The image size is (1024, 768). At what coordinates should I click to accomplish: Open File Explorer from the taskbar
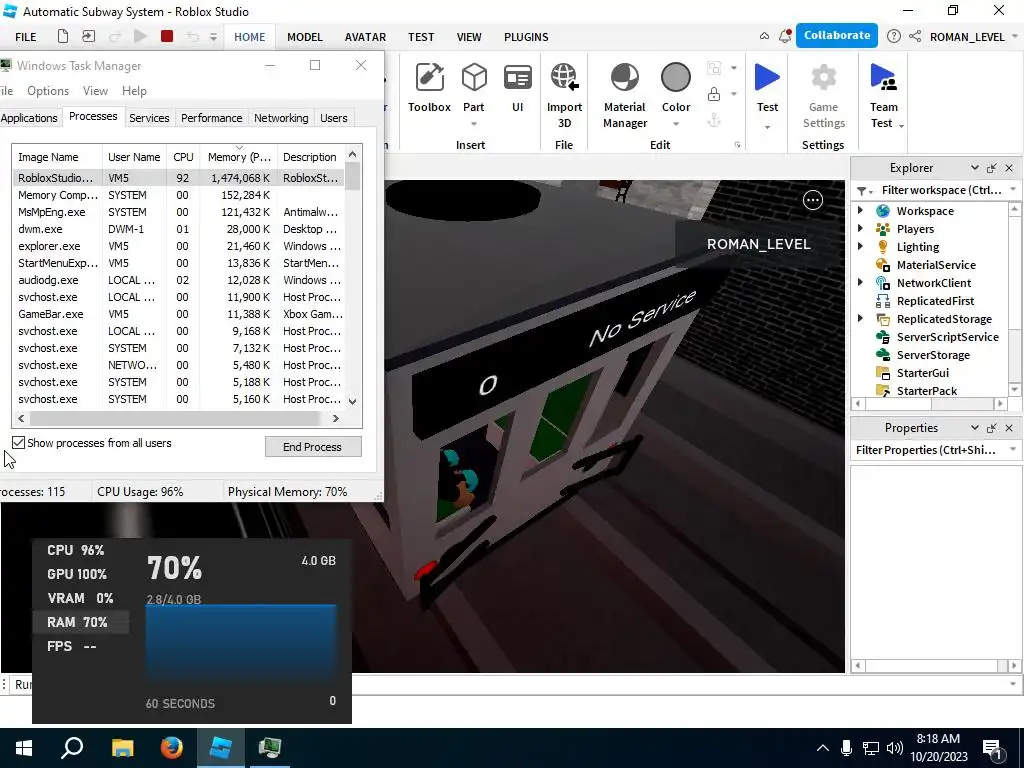tap(122, 748)
